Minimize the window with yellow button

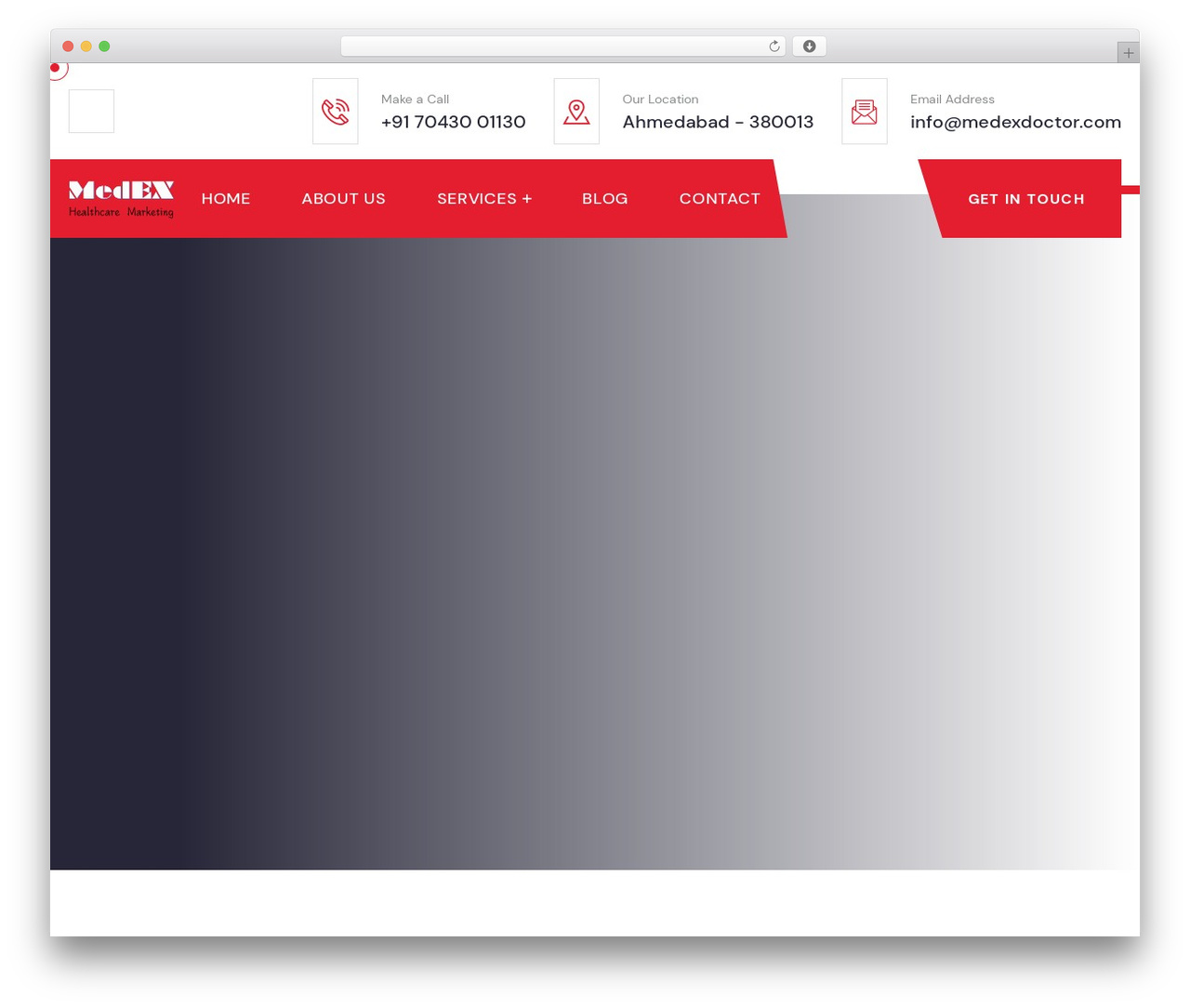[86, 46]
